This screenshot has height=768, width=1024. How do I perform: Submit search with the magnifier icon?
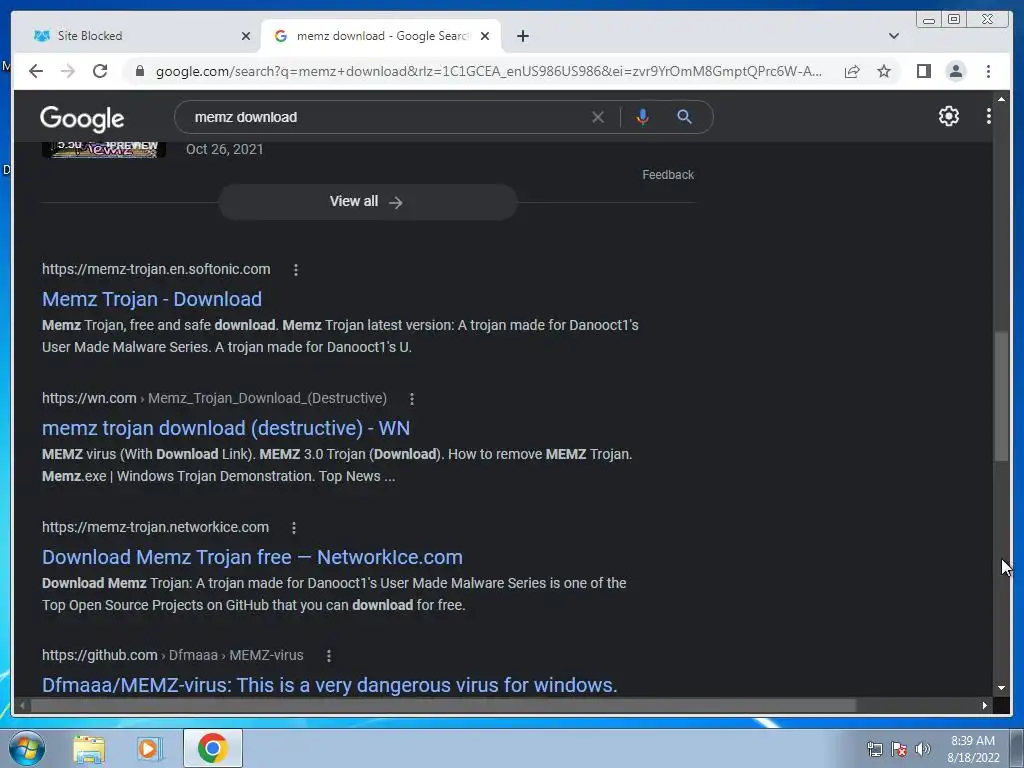684,117
